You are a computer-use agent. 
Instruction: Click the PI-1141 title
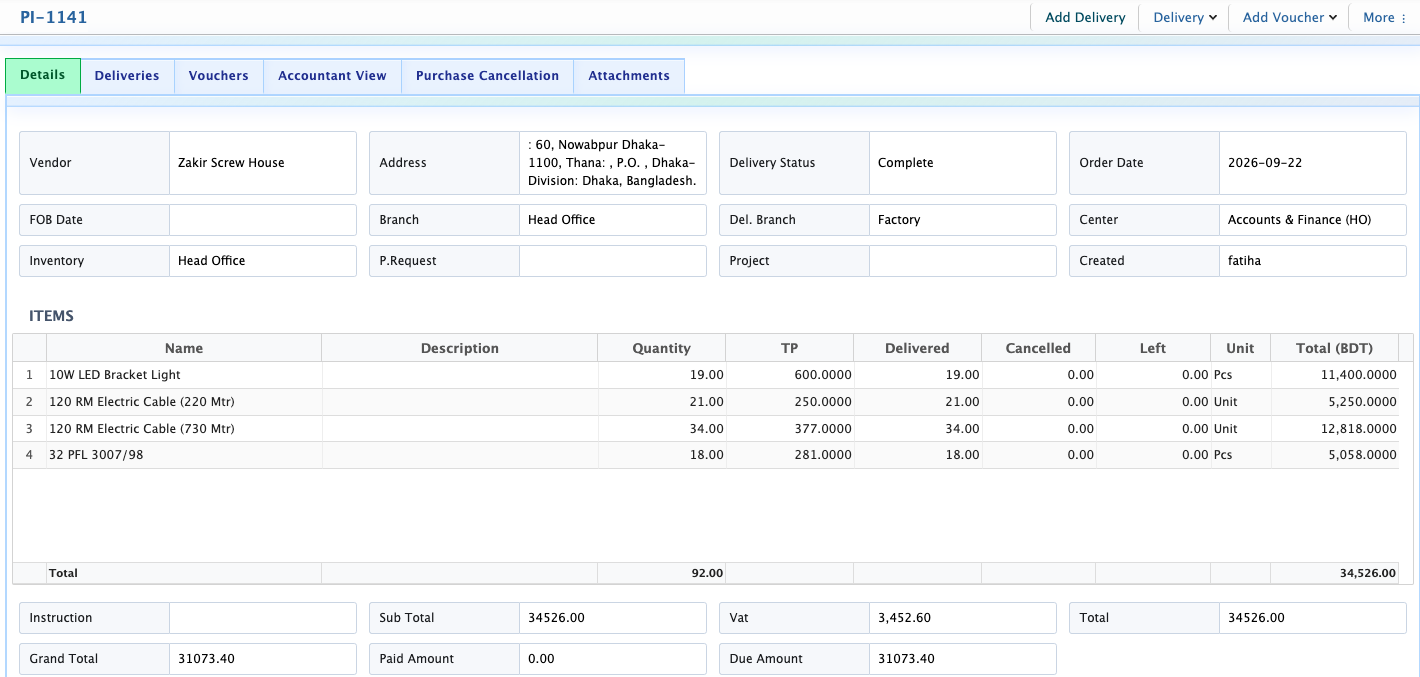tap(54, 17)
